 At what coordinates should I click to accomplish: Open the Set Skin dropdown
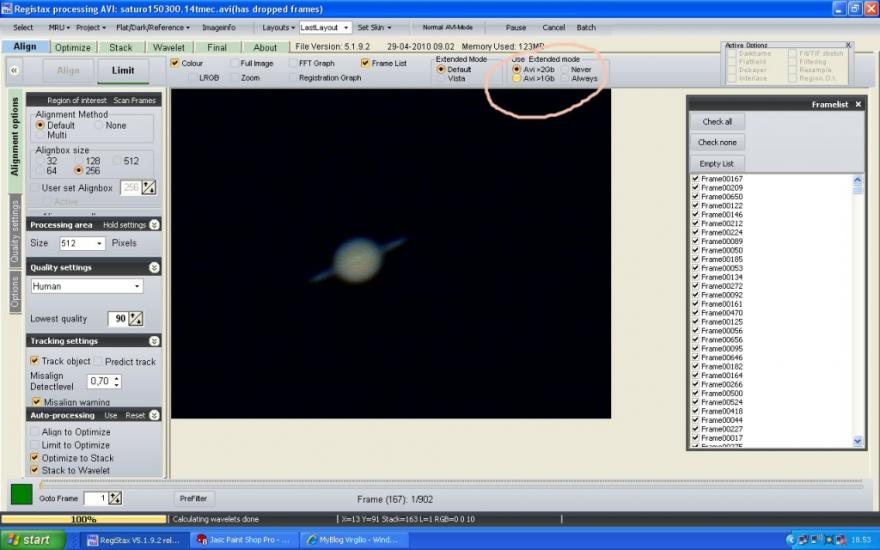point(374,28)
